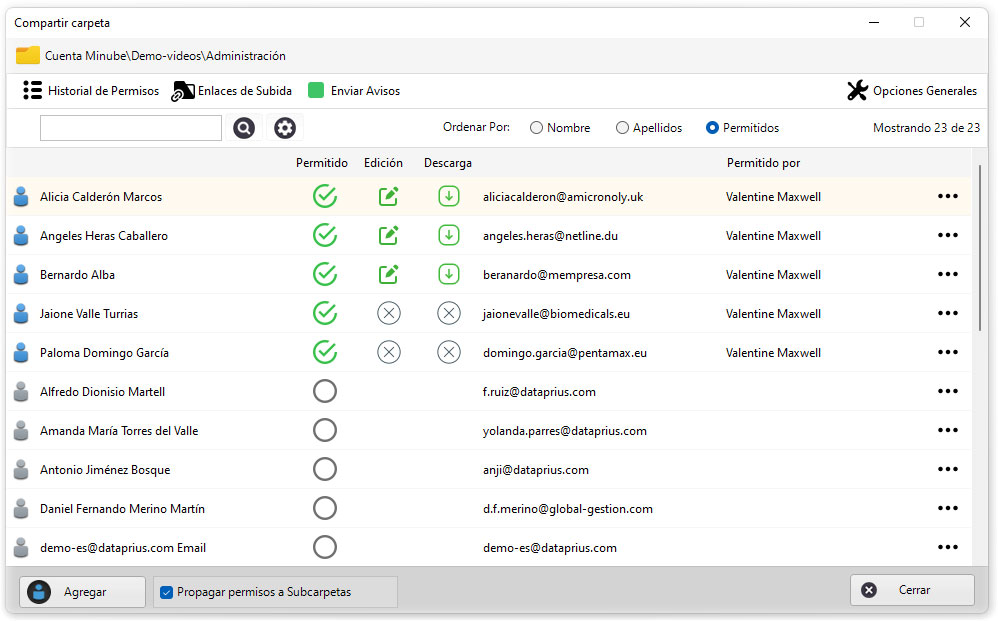Open search filter gear icon

pyautogui.click(x=285, y=128)
